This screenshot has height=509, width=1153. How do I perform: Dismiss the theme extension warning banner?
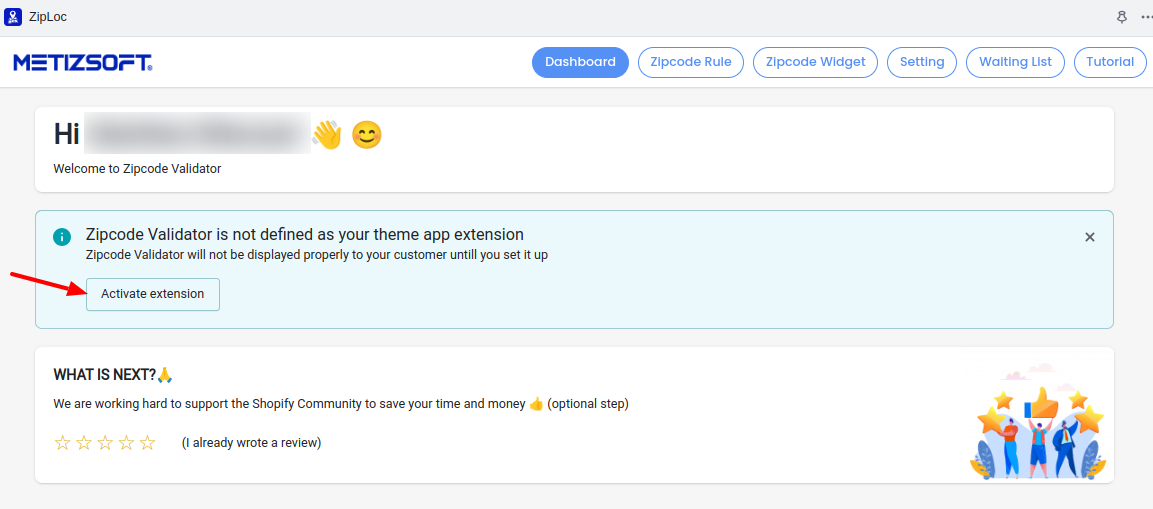(x=1090, y=237)
